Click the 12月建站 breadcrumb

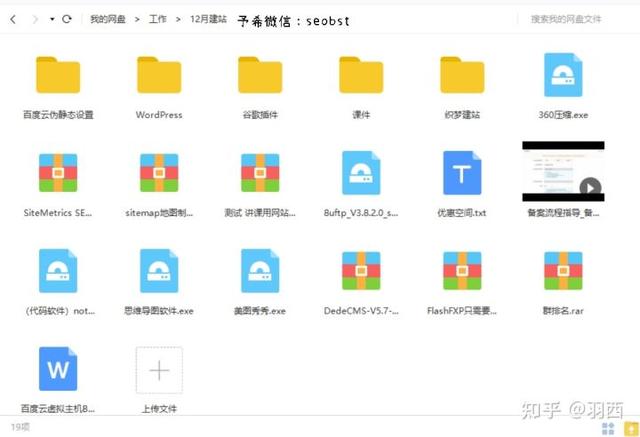(x=209, y=19)
